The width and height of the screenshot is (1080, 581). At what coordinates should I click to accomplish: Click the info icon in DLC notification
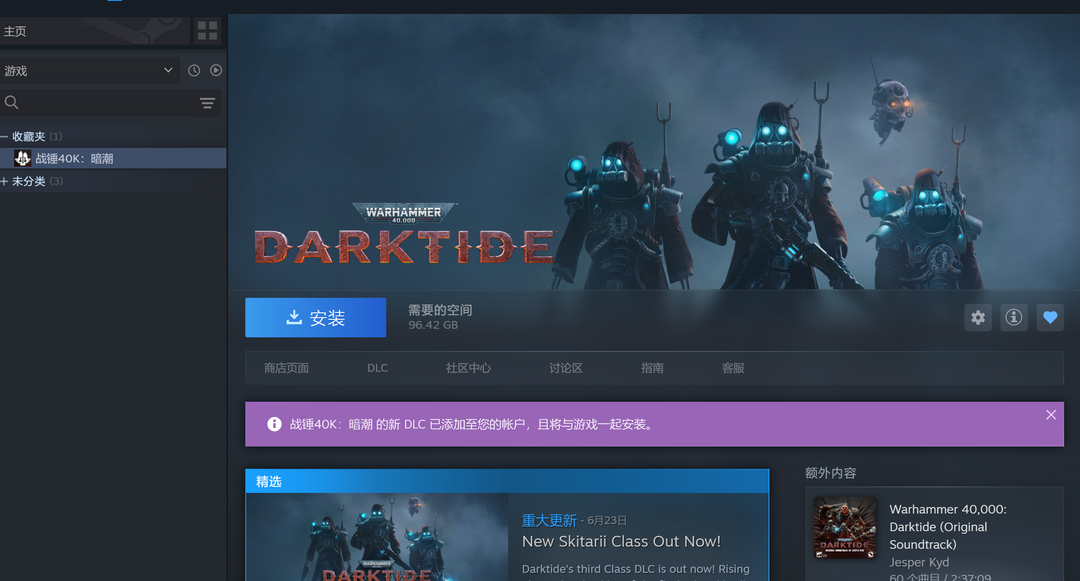(274, 424)
